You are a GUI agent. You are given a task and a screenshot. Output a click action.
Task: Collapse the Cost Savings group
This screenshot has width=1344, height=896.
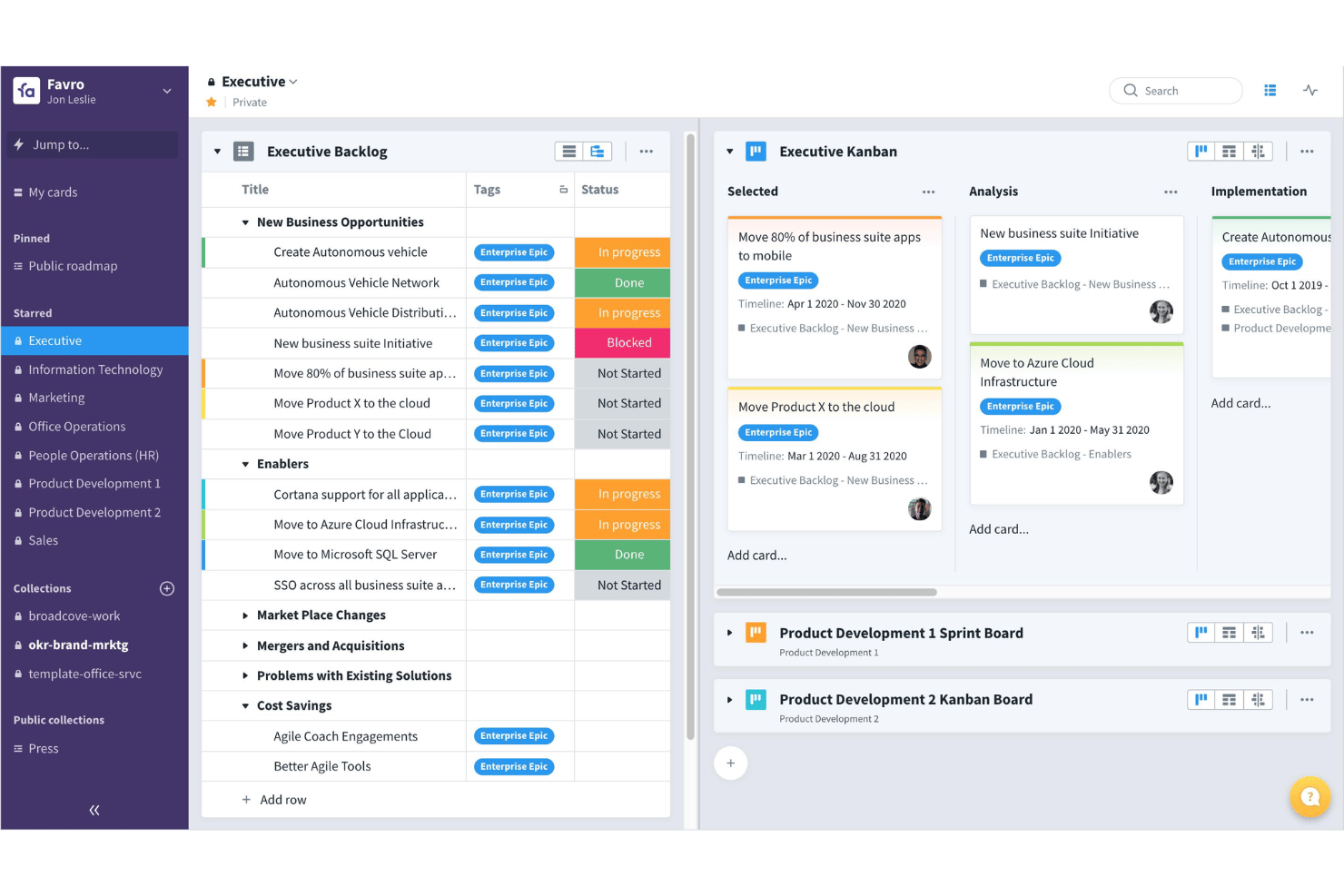pyautogui.click(x=245, y=706)
